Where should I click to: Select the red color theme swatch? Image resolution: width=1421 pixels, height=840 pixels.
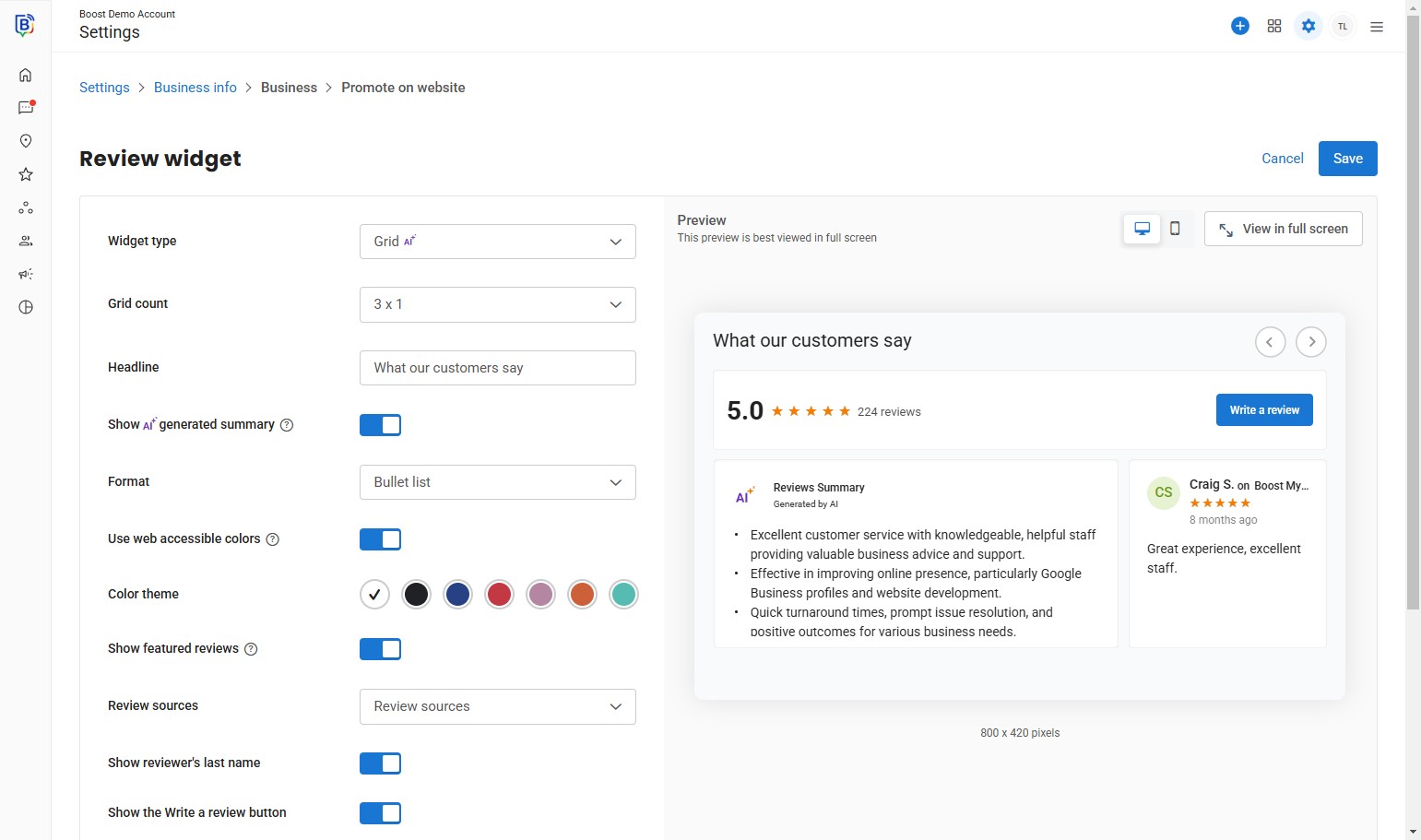click(x=499, y=595)
